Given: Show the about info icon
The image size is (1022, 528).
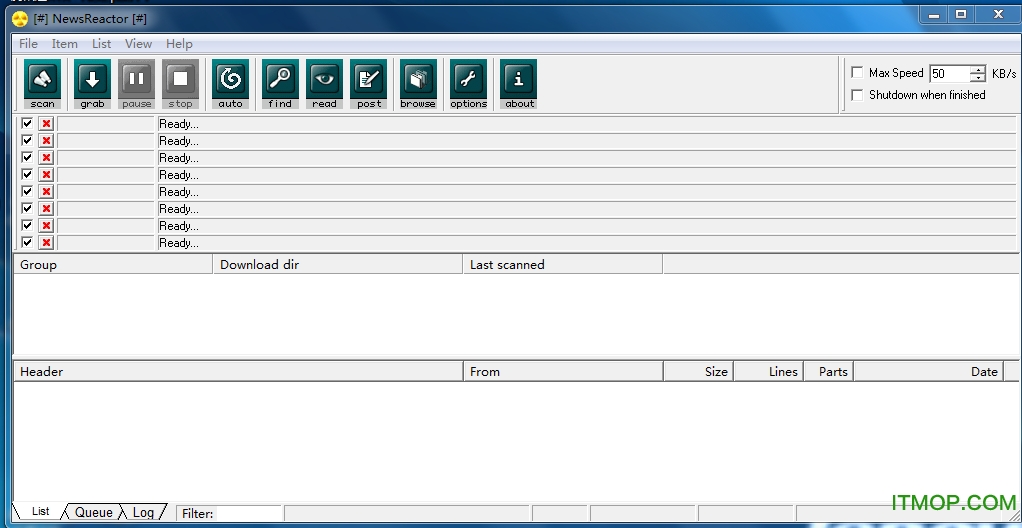Looking at the screenshot, I should (x=518, y=84).
